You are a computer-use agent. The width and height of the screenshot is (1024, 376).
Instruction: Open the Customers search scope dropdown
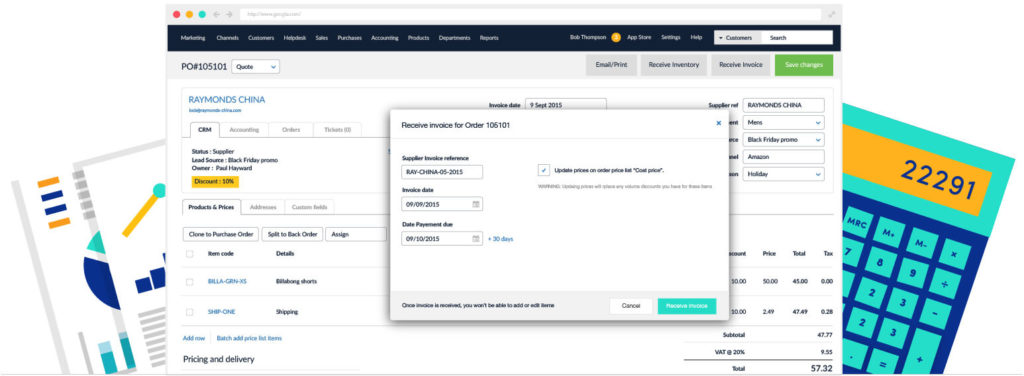click(x=737, y=38)
